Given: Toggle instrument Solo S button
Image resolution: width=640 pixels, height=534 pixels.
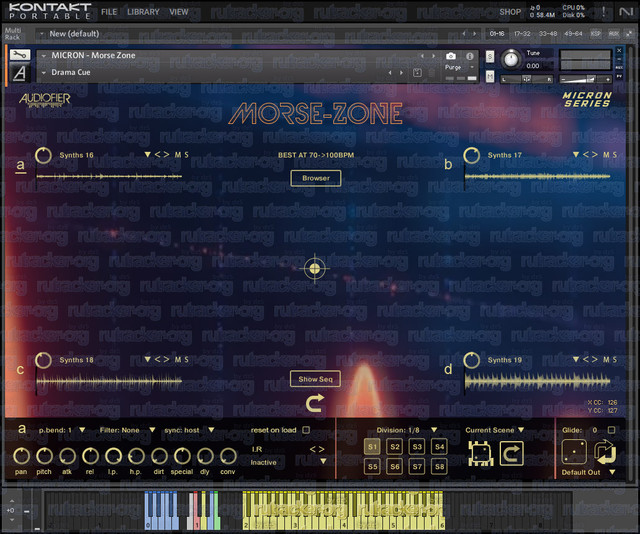Looking at the screenshot, I should [x=490, y=56].
